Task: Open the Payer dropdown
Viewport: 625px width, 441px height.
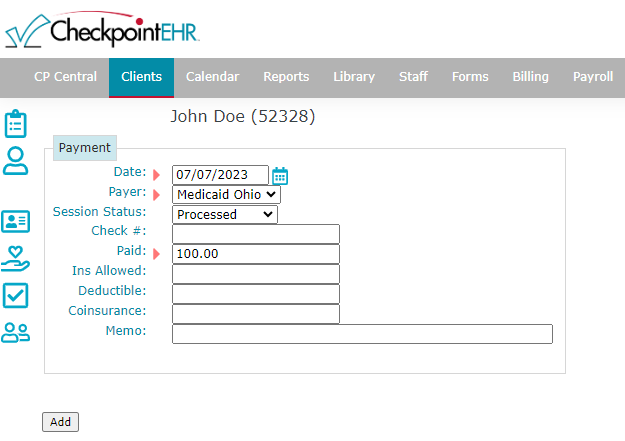Action: pyautogui.click(x=226, y=195)
